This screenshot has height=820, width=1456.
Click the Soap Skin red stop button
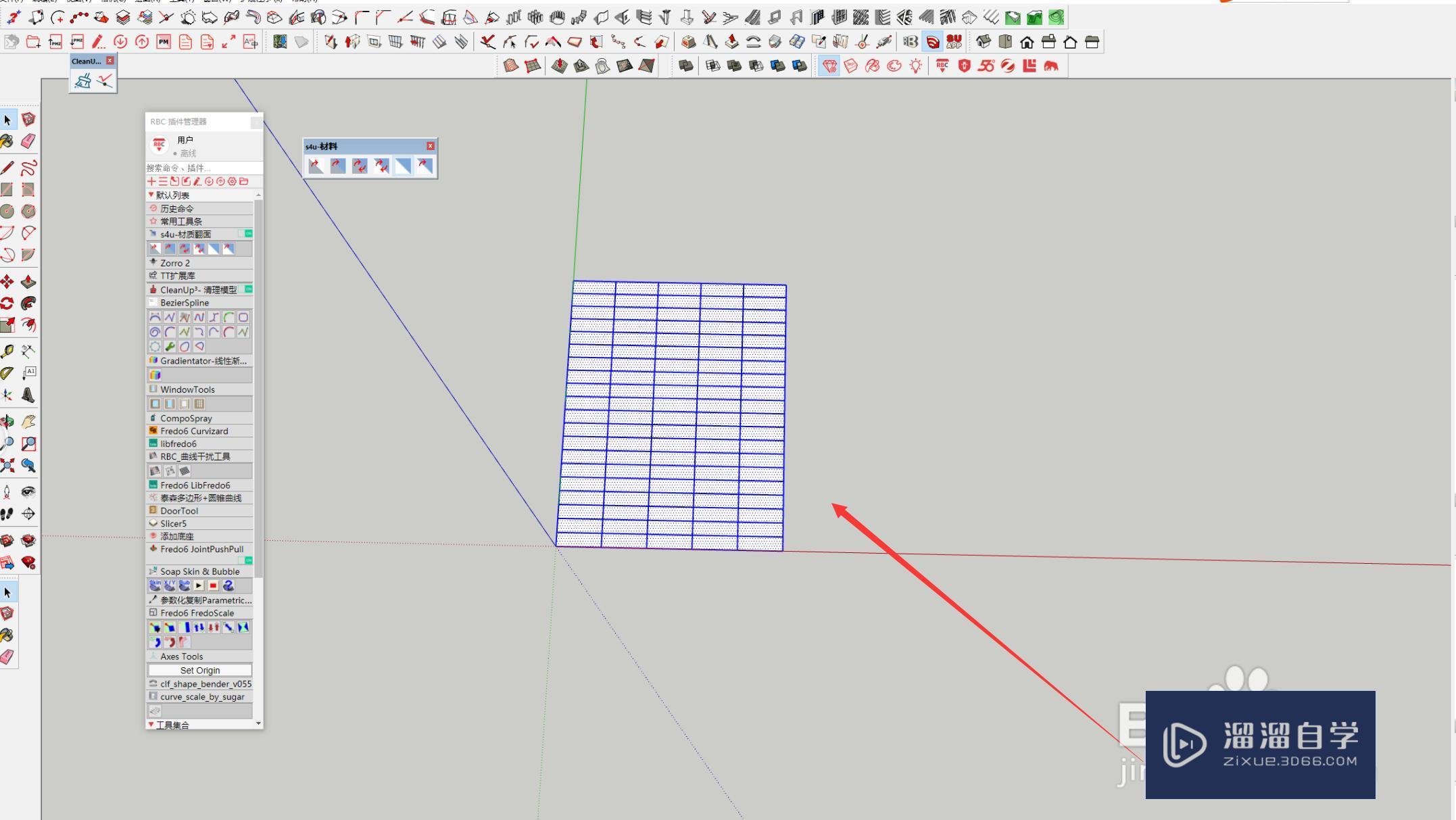(x=213, y=585)
